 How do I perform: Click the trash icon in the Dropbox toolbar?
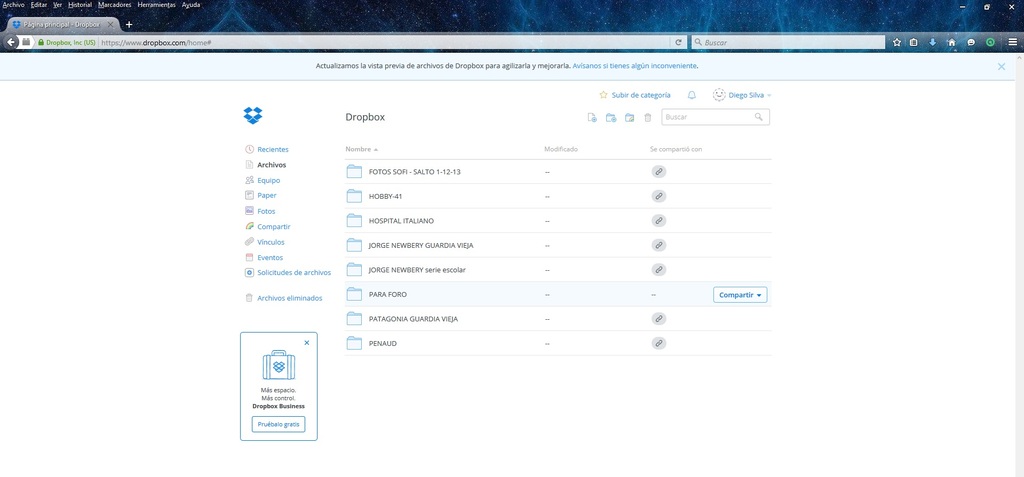pos(648,118)
